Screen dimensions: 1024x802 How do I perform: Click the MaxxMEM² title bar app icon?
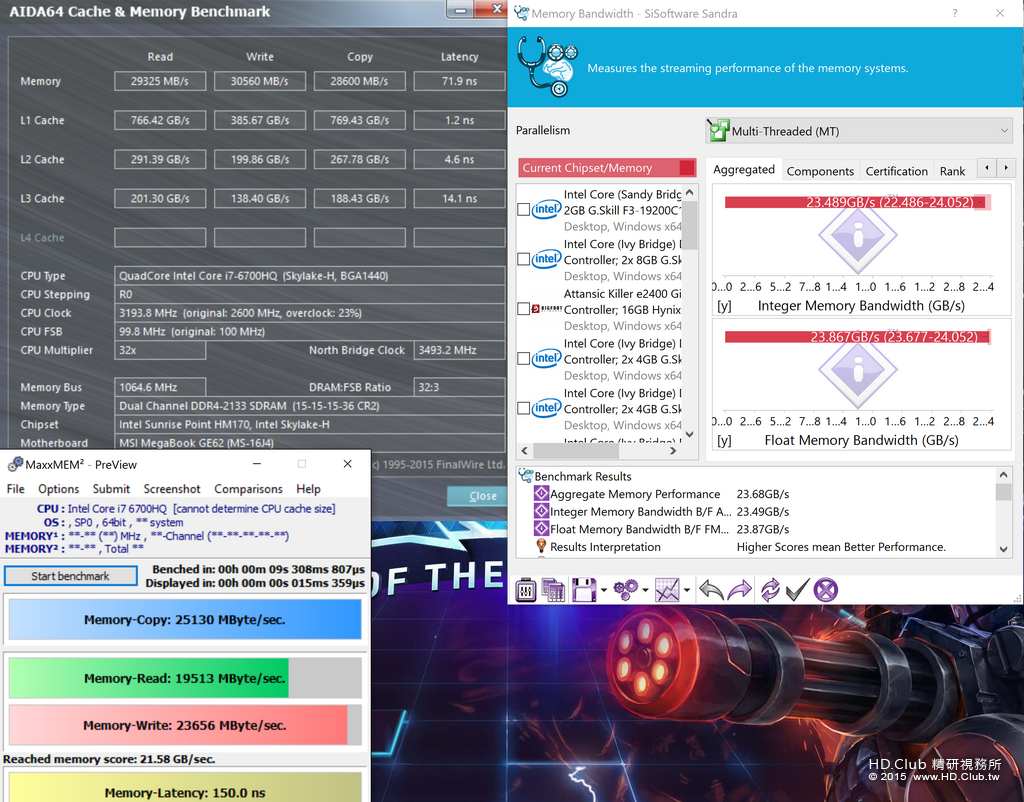coord(14,464)
